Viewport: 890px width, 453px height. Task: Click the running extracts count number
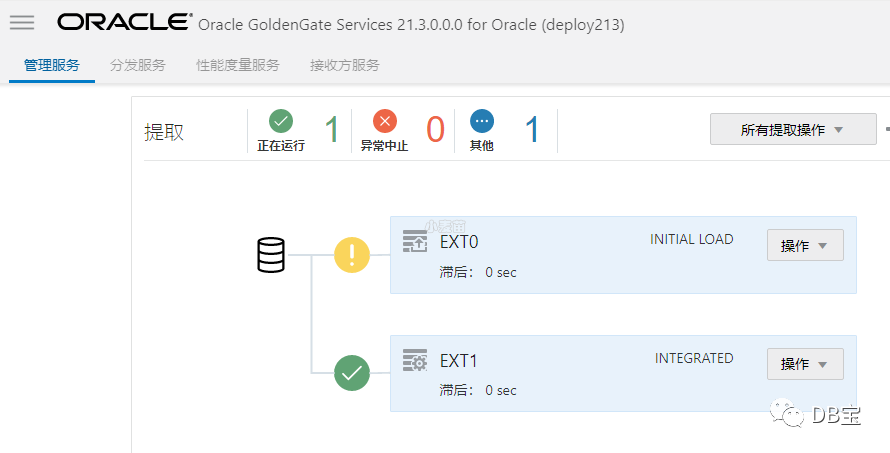(x=332, y=129)
